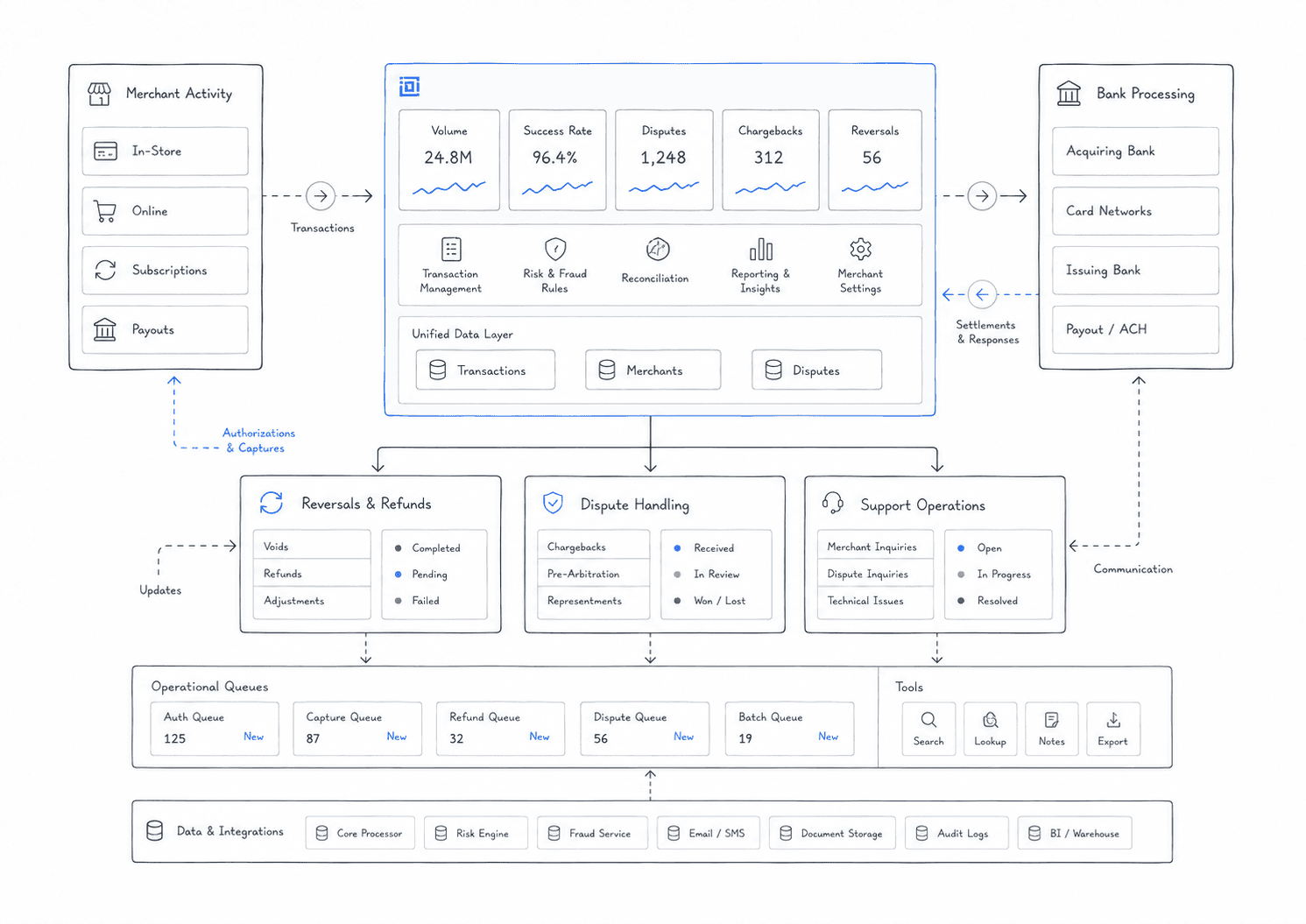Select the In Progress status dot
This screenshot has height=924, width=1306.
pos(961,575)
